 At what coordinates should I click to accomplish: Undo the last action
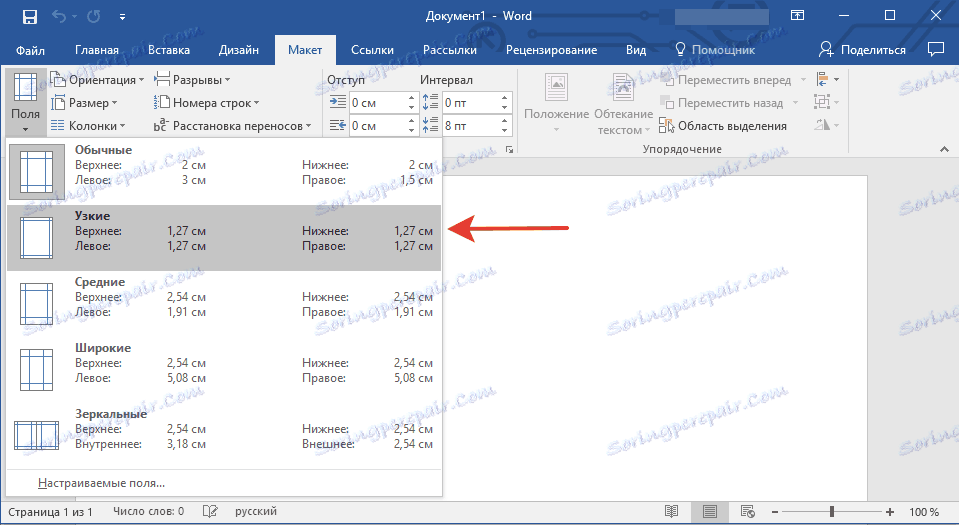[59, 17]
